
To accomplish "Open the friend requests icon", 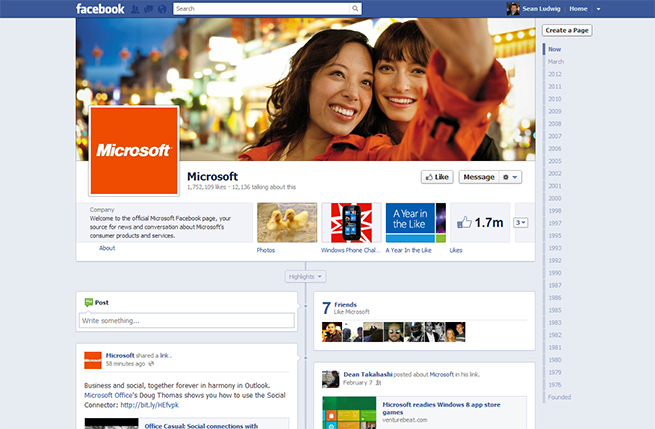I will pos(135,9).
